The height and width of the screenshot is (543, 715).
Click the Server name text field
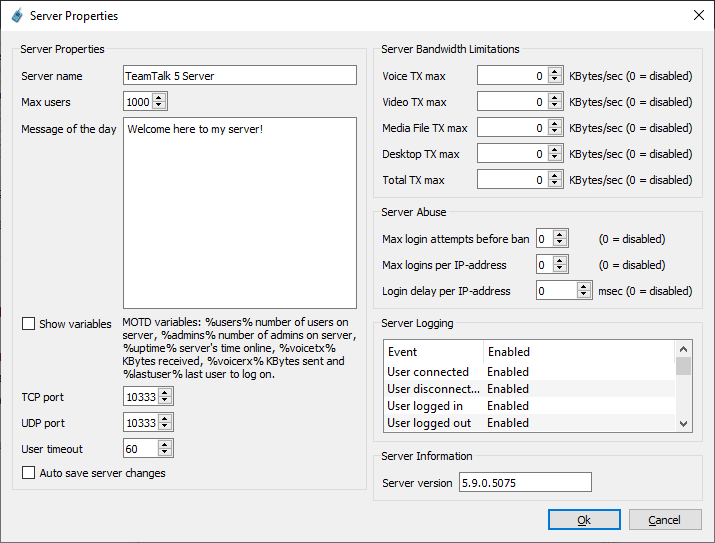coord(239,76)
